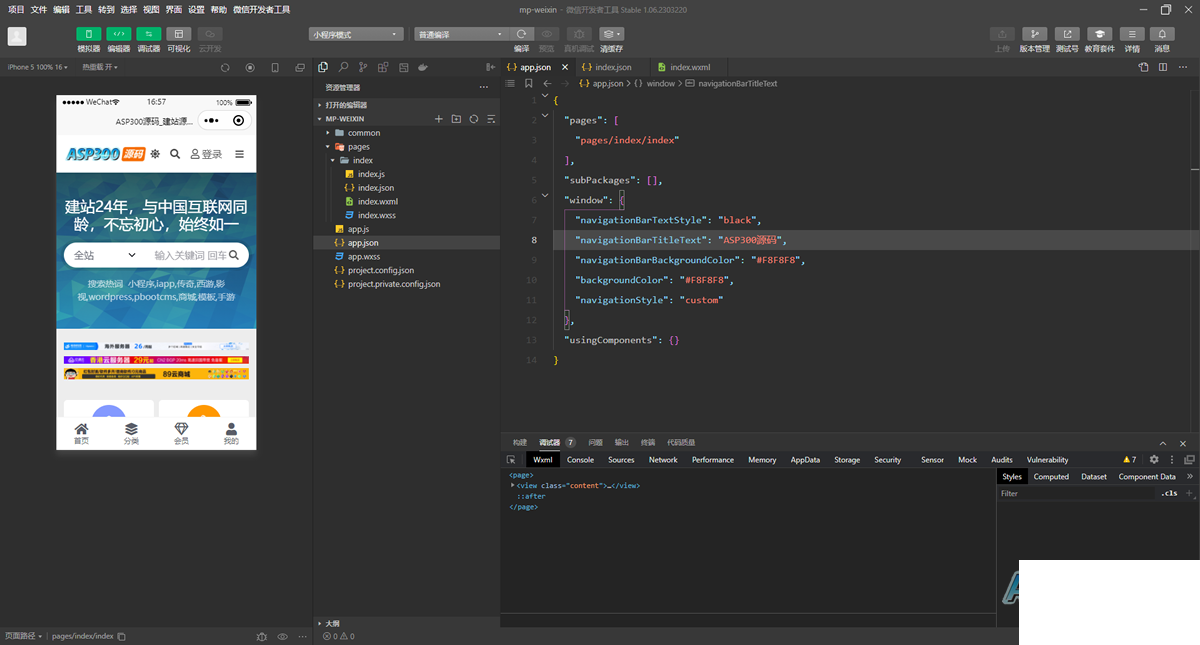
Task: Switch to the Network tab
Action: point(663,460)
